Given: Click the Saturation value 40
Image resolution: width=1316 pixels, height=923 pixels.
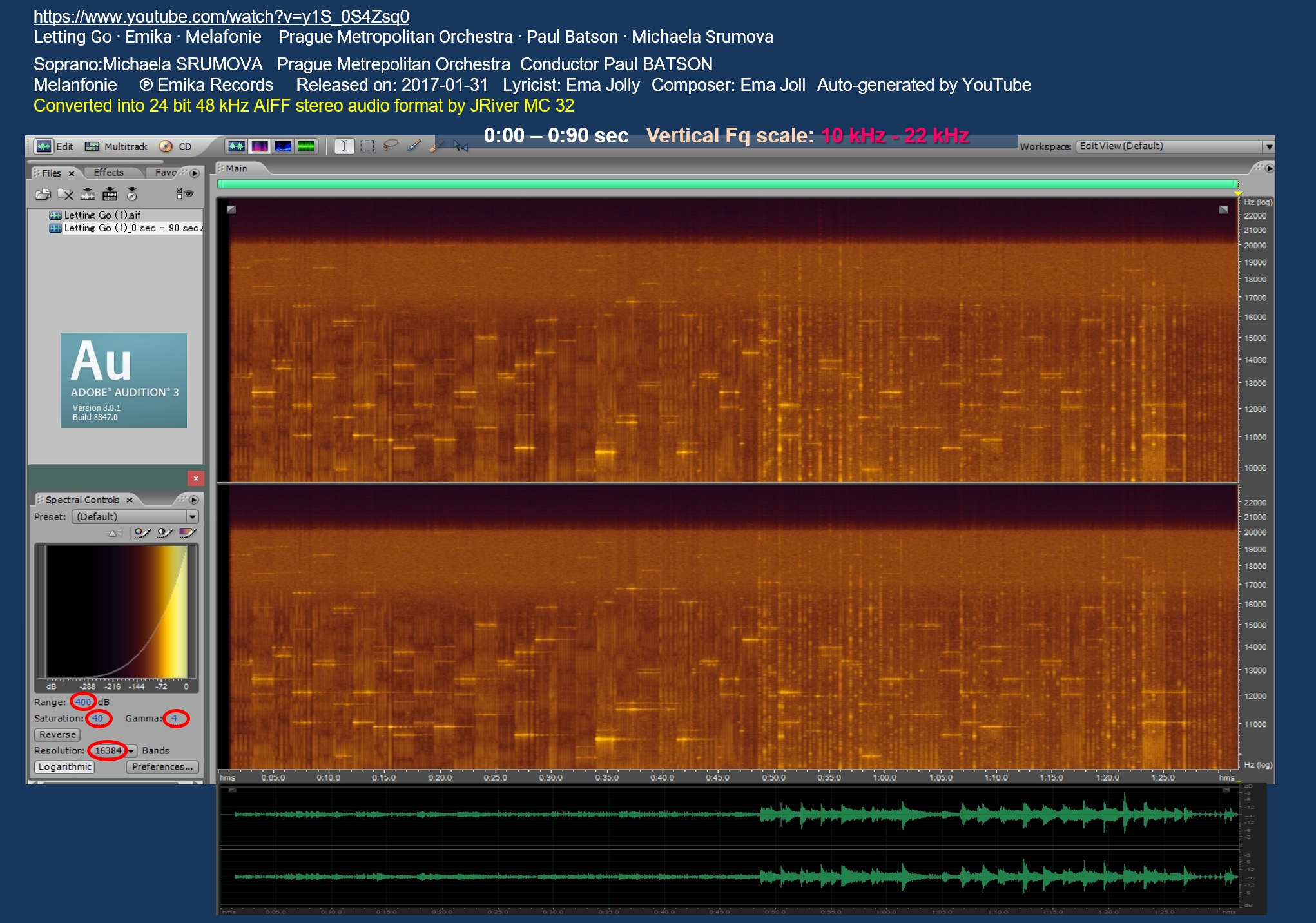Looking at the screenshot, I should tap(97, 718).
